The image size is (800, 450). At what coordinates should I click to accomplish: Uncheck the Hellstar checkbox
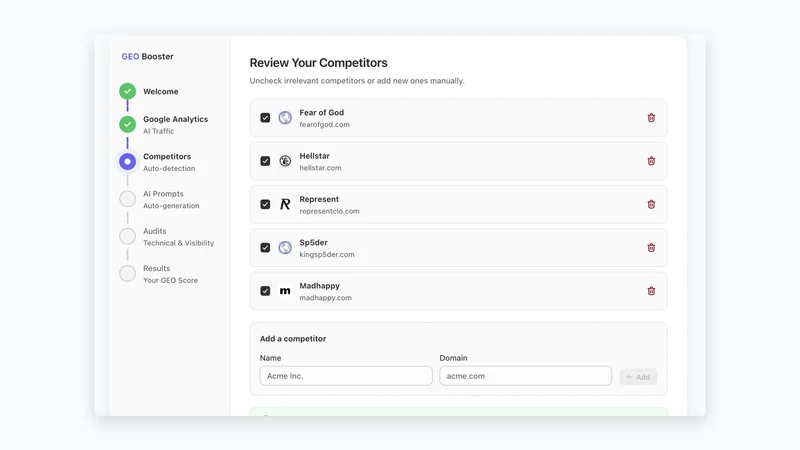coord(265,161)
